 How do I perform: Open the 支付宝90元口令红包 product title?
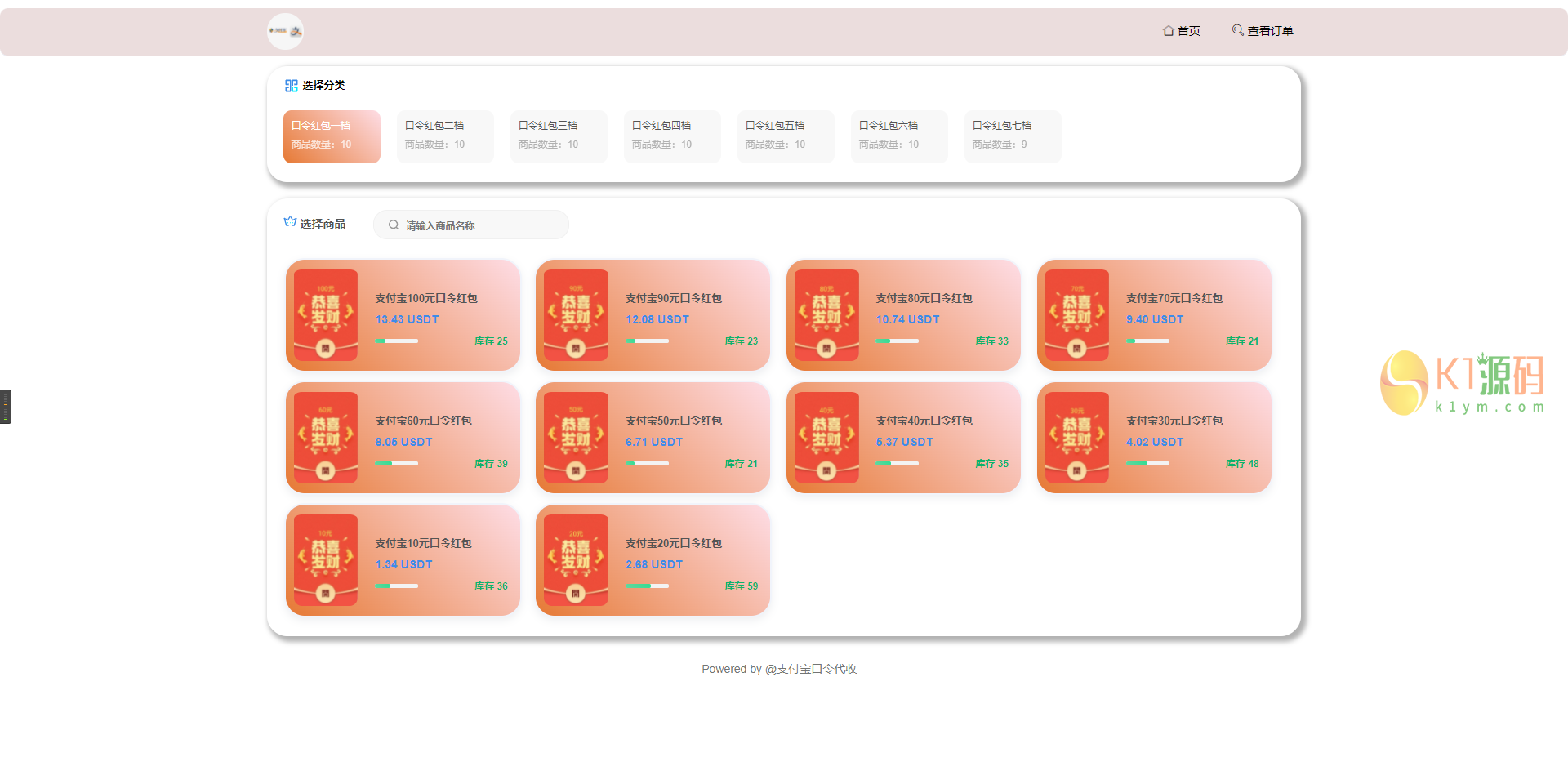click(x=674, y=298)
